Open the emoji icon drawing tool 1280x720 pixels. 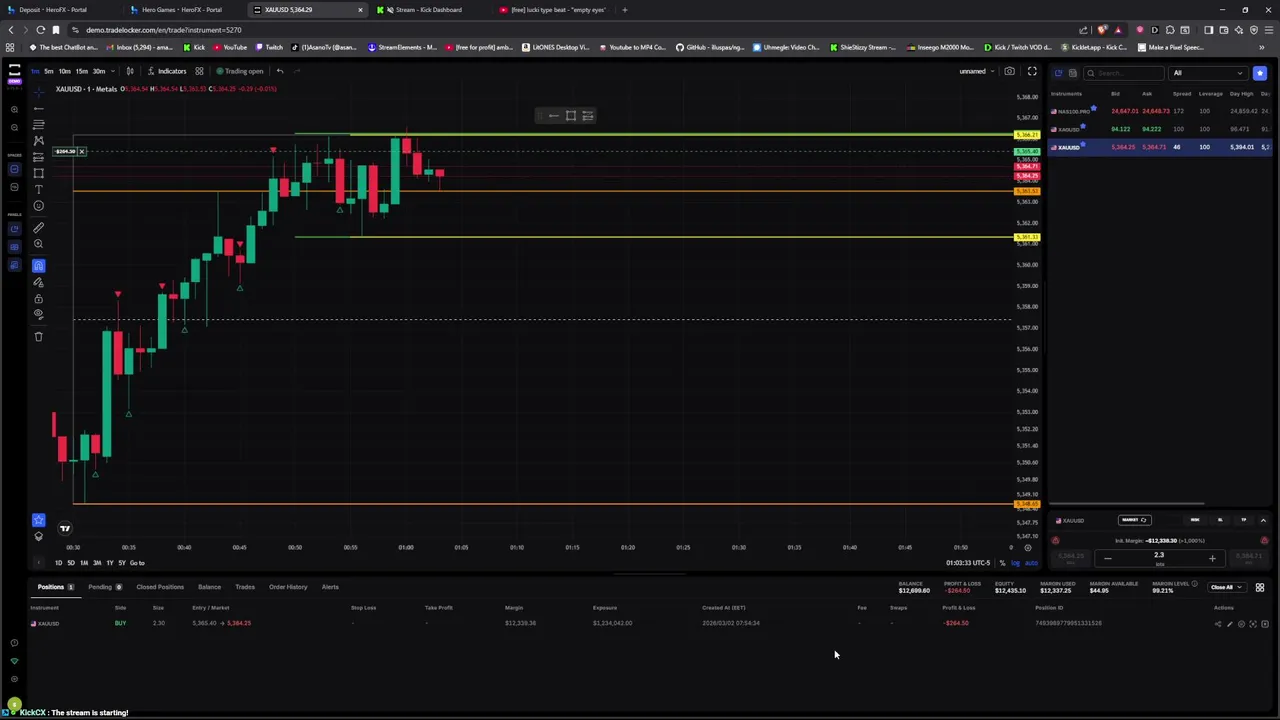click(x=39, y=206)
